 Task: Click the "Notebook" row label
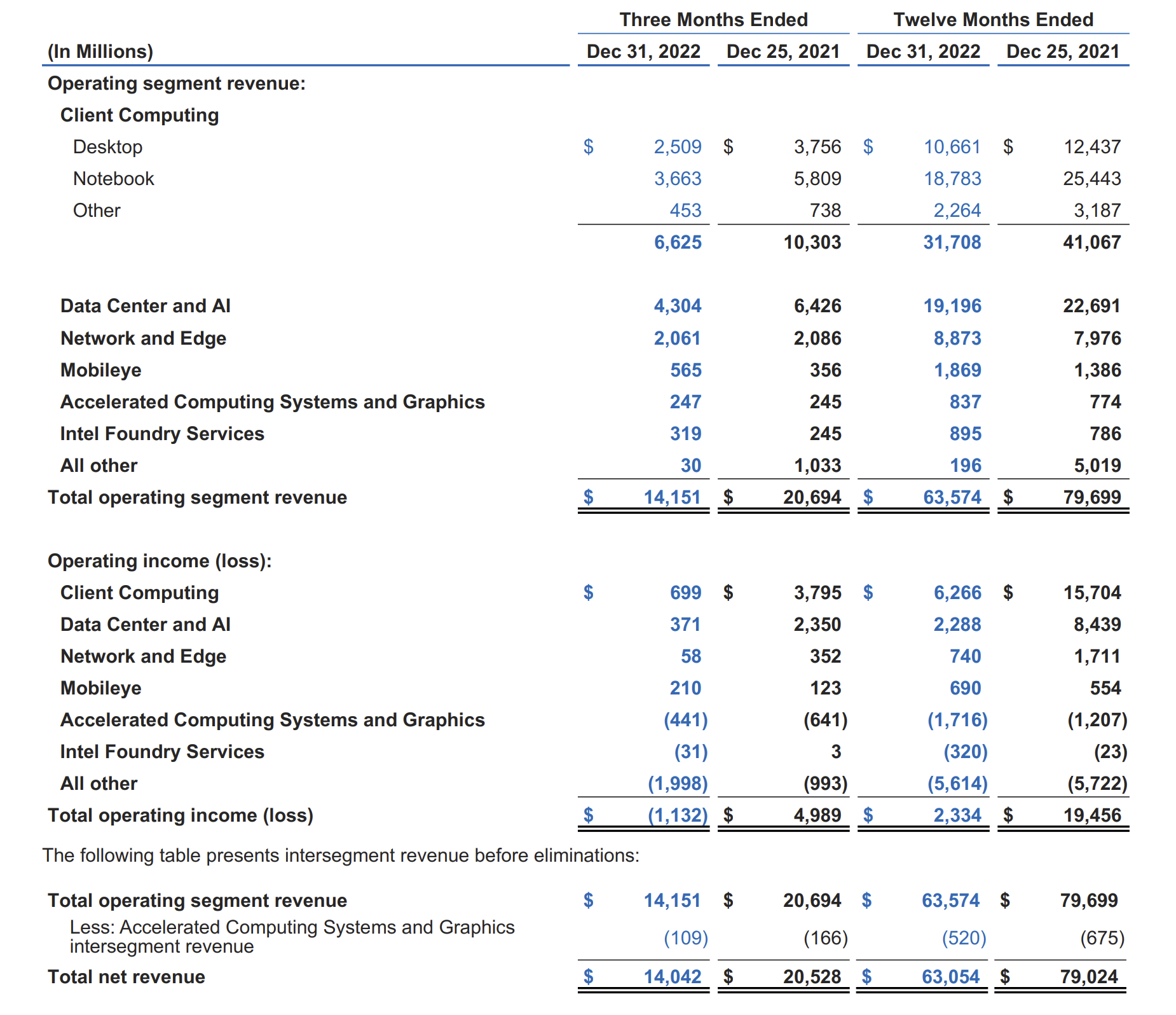pos(113,179)
